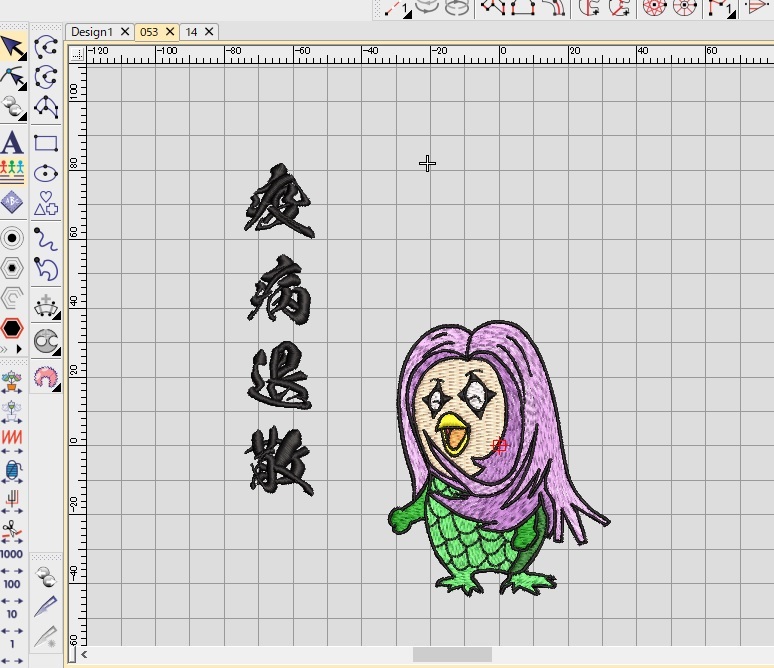Click the concentric circles offset tool
774x668 pixels.
click(x=13, y=238)
